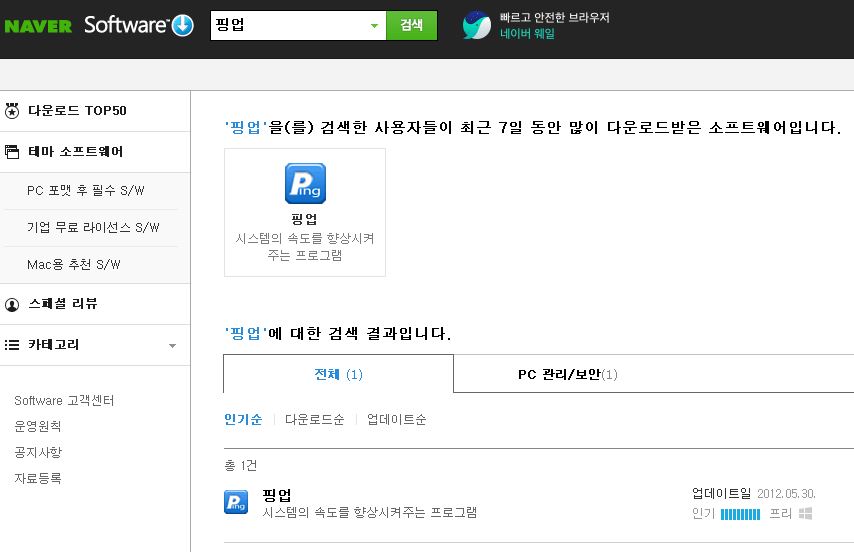Sort results by 인기순
This screenshot has height=552, width=854.
click(243, 419)
